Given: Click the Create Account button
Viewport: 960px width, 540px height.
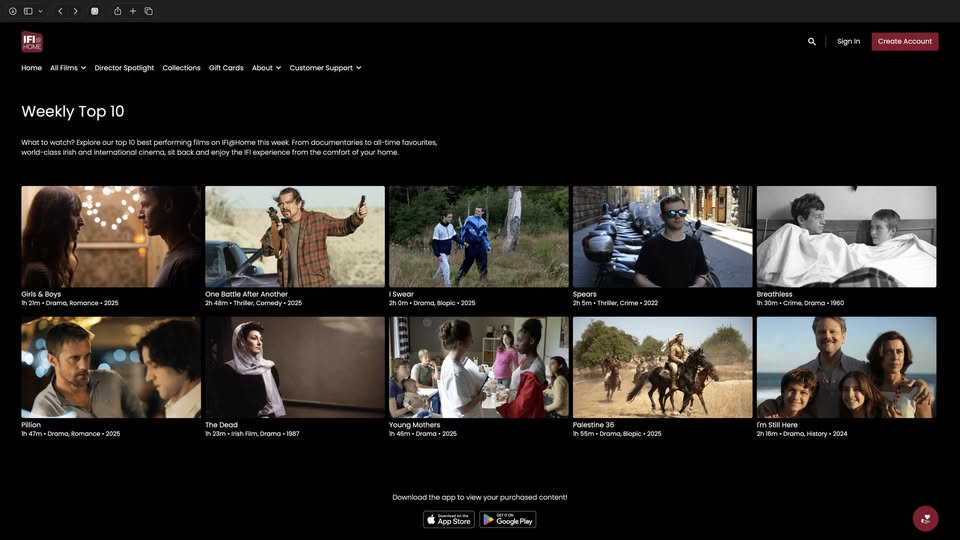Looking at the screenshot, I should [x=905, y=42].
